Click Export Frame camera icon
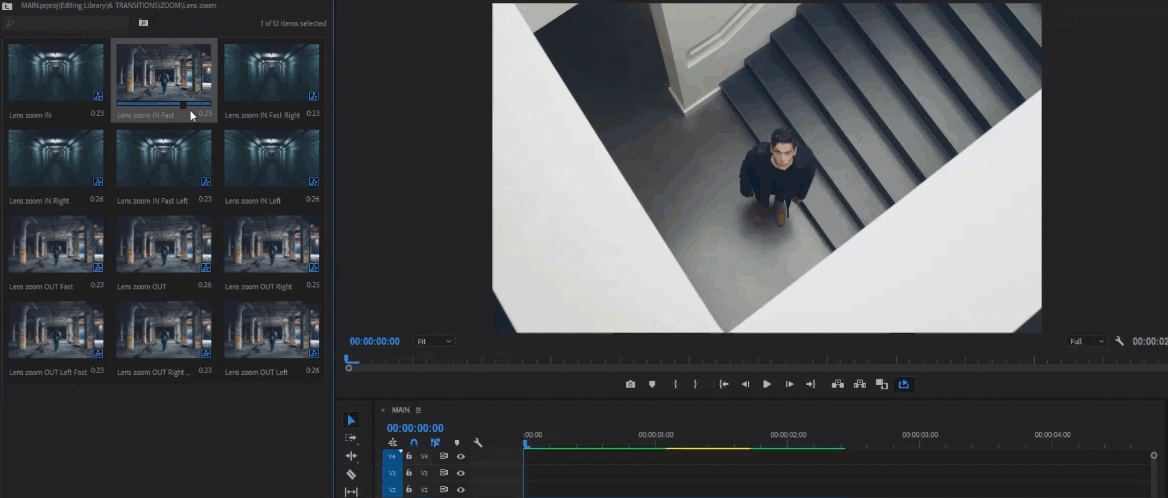The width and height of the screenshot is (1168, 498). click(x=630, y=384)
